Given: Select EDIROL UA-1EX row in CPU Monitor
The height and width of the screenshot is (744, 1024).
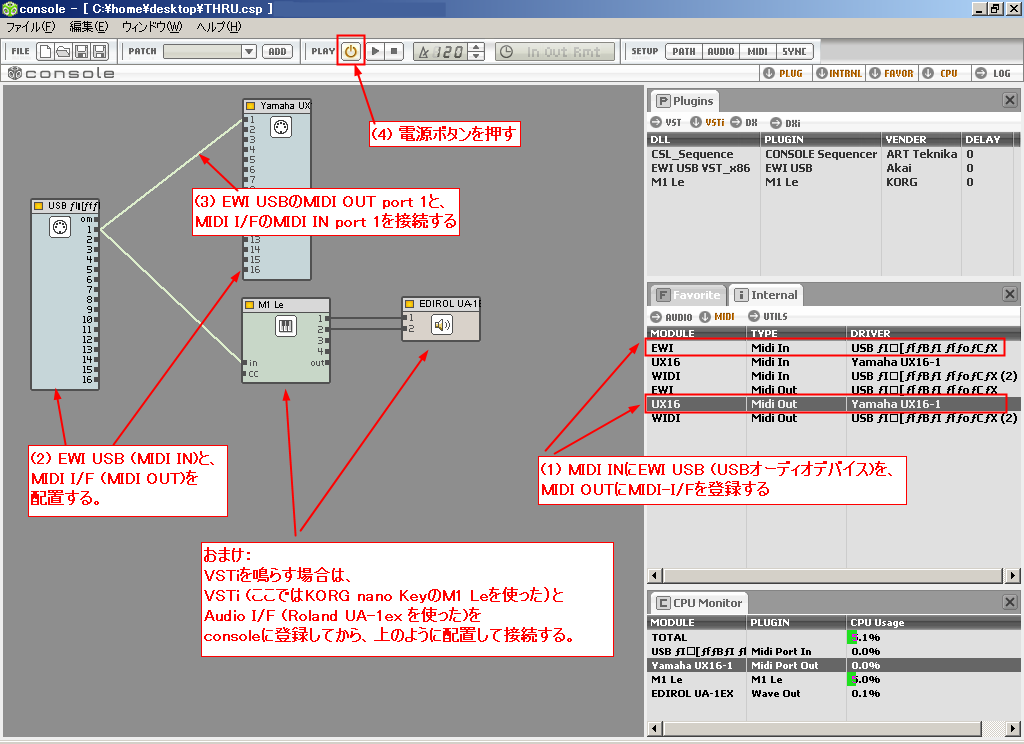Looking at the screenshot, I should click(x=833, y=694).
